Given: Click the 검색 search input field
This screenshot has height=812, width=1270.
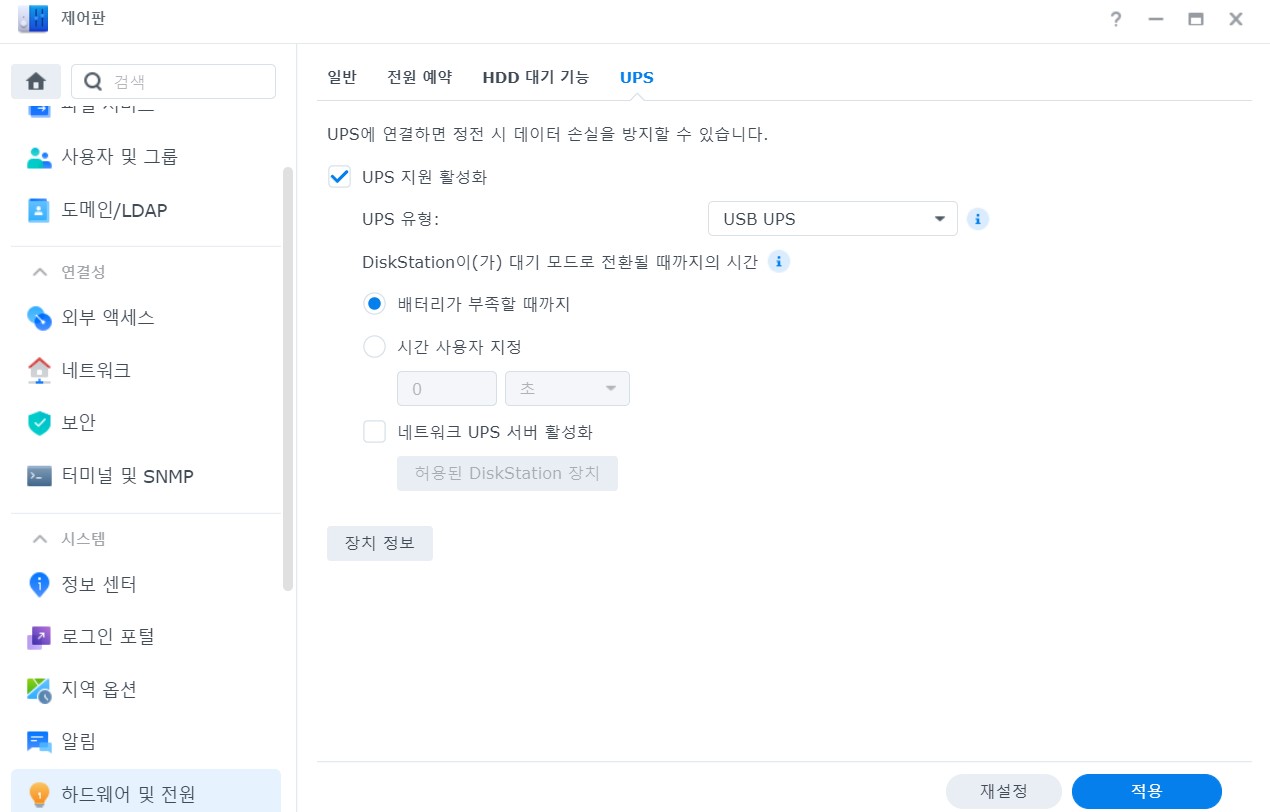Looking at the screenshot, I should point(173,82).
